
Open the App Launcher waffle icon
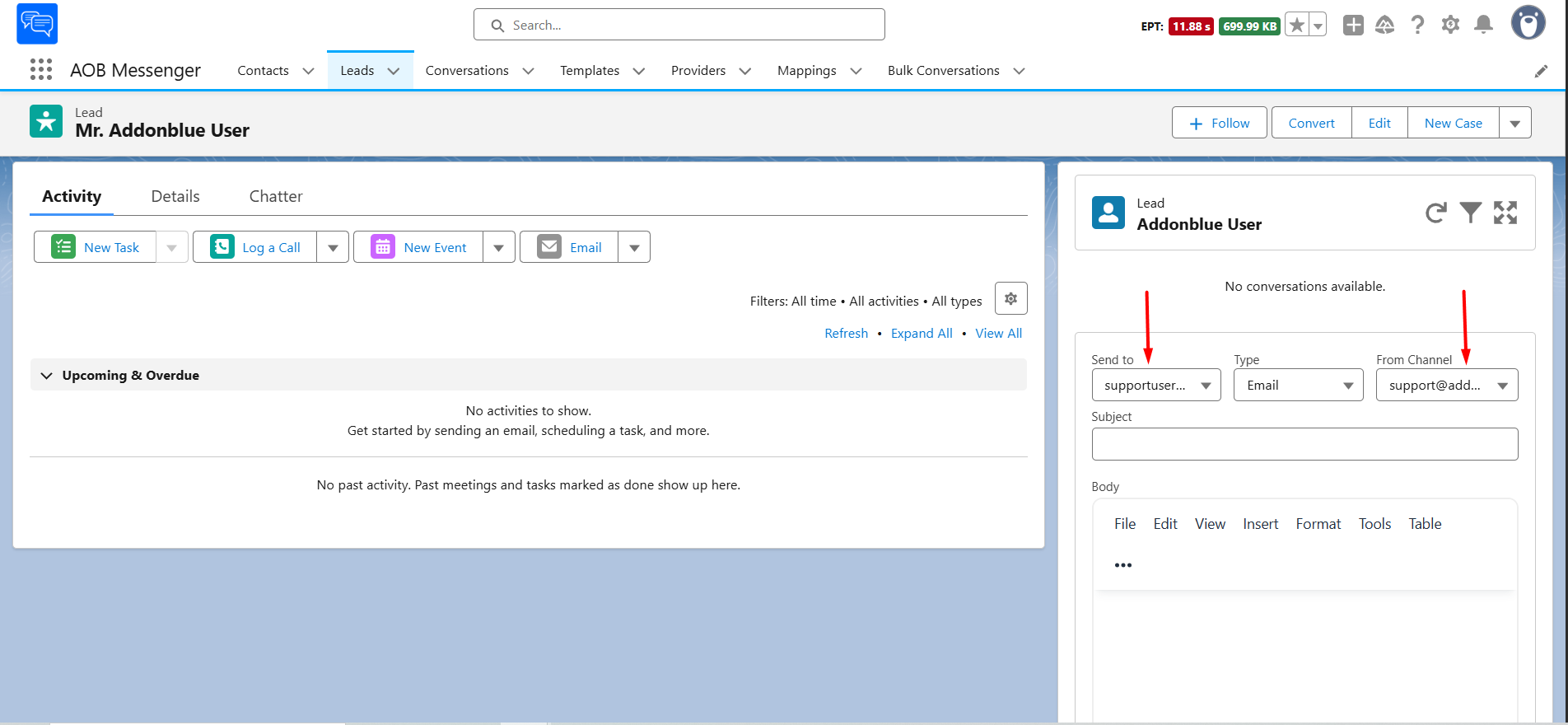point(41,69)
